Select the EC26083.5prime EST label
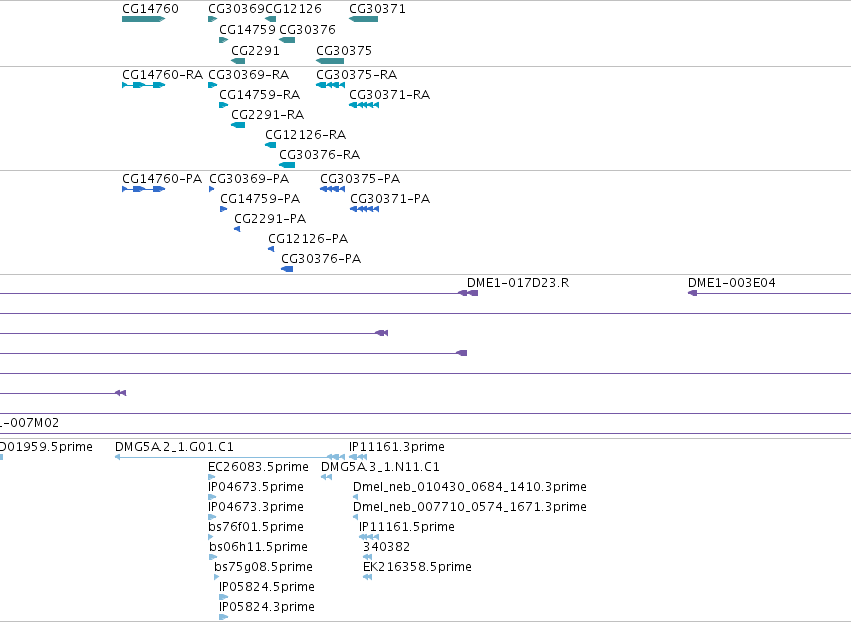The image size is (851, 622). click(x=258, y=467)
